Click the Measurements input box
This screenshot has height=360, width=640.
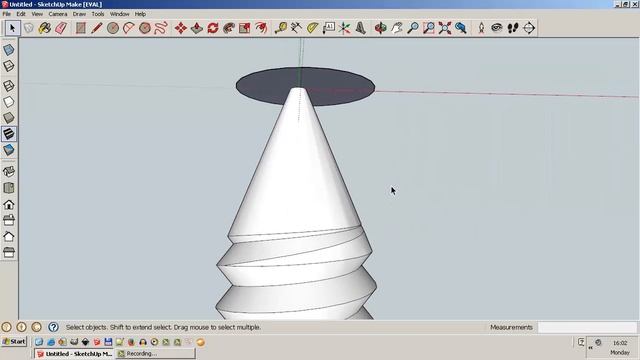click(x=587, y=327)
